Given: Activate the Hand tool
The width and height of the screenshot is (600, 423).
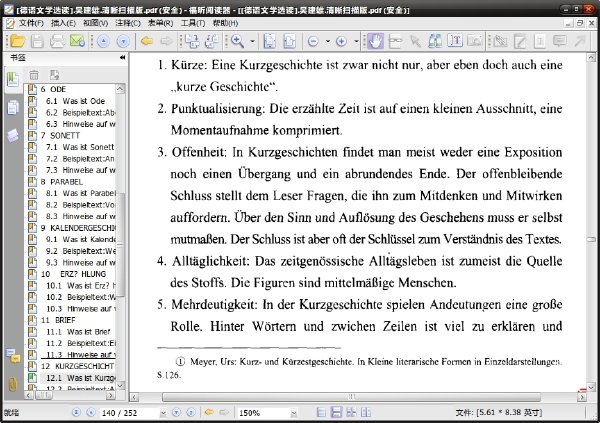Looking at the screenshot, I should (375, 41).
